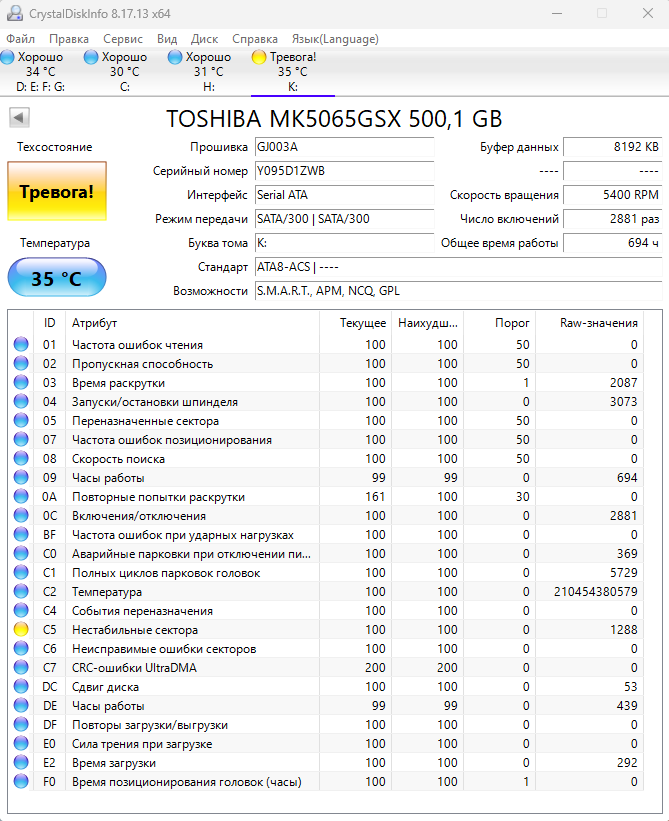Switch to the C: disk tab at 30 °C

click(125, 72)
